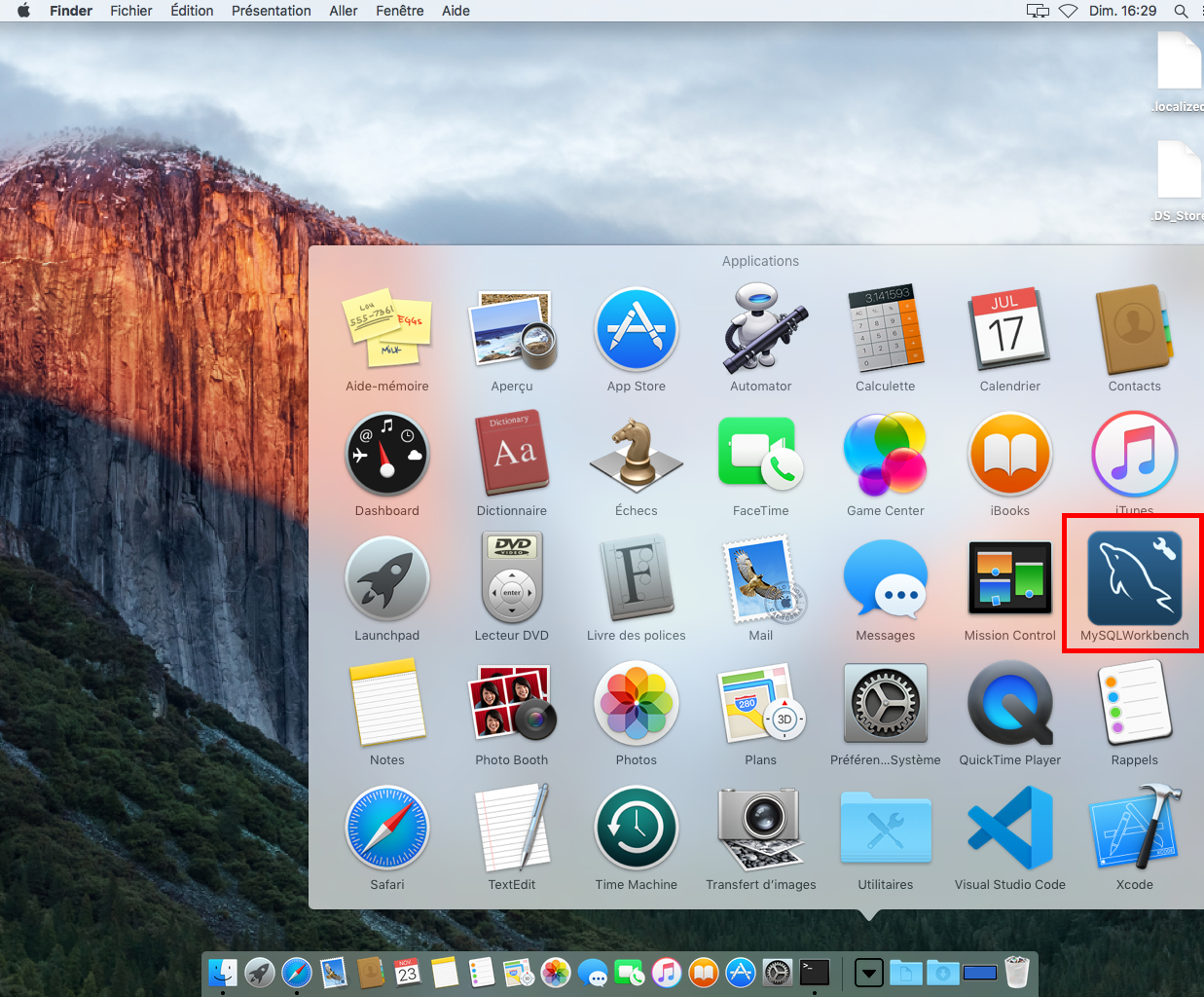Launch the Automator robot app
The width and height of the screenshot is (1204, 997).
click(x=760, y=330)
